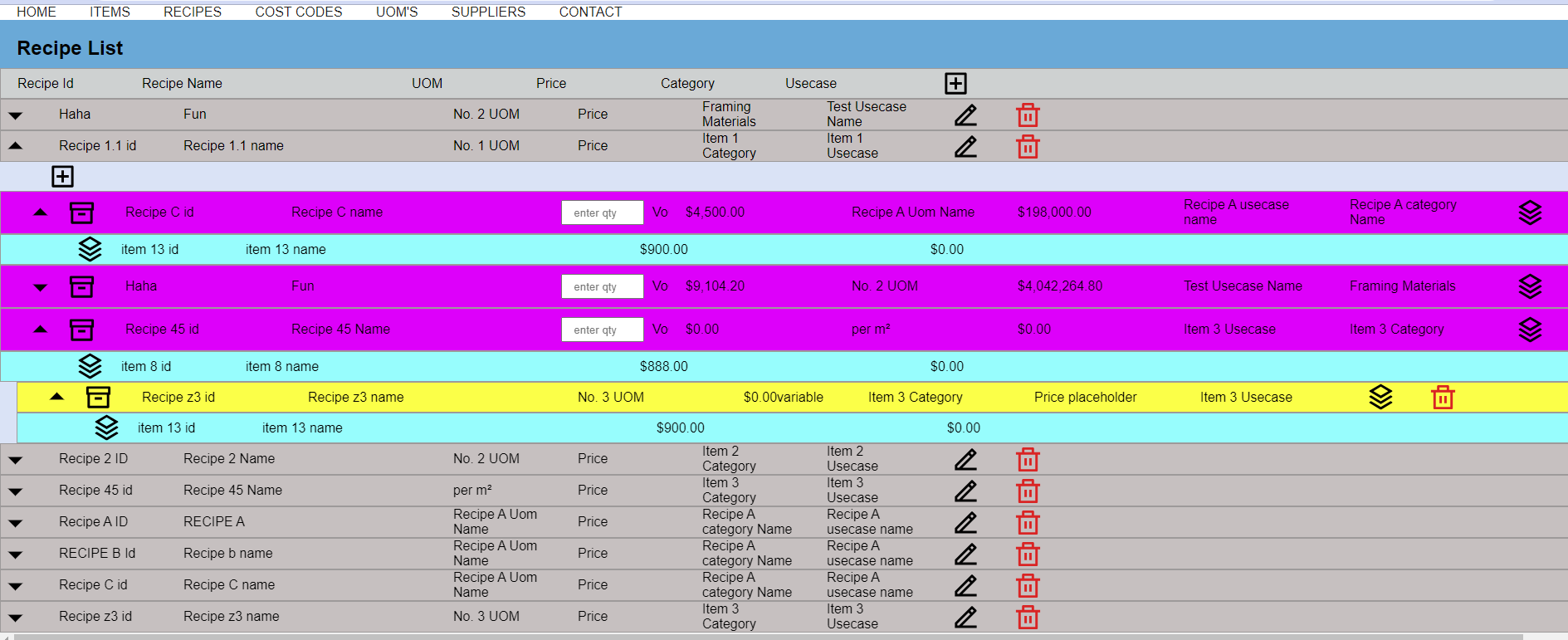This screenshot has height=640, width=1568.
Task: Click the quantity field for Recipe 45 id
Action: pos(602,330)
